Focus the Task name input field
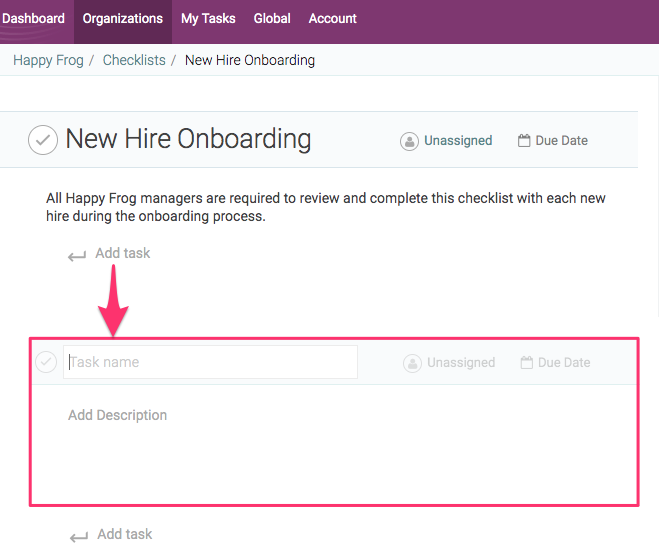This screenshot has width=659, height=555. pos(210,362)
